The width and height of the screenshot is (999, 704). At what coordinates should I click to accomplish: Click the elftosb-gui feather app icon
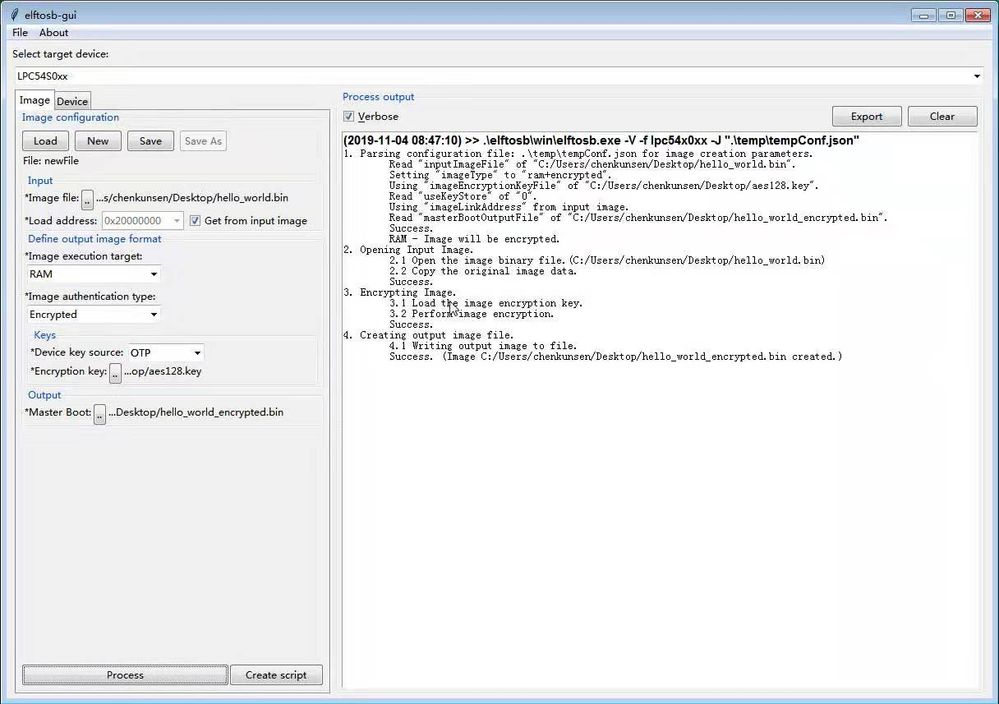pos(14,14)
